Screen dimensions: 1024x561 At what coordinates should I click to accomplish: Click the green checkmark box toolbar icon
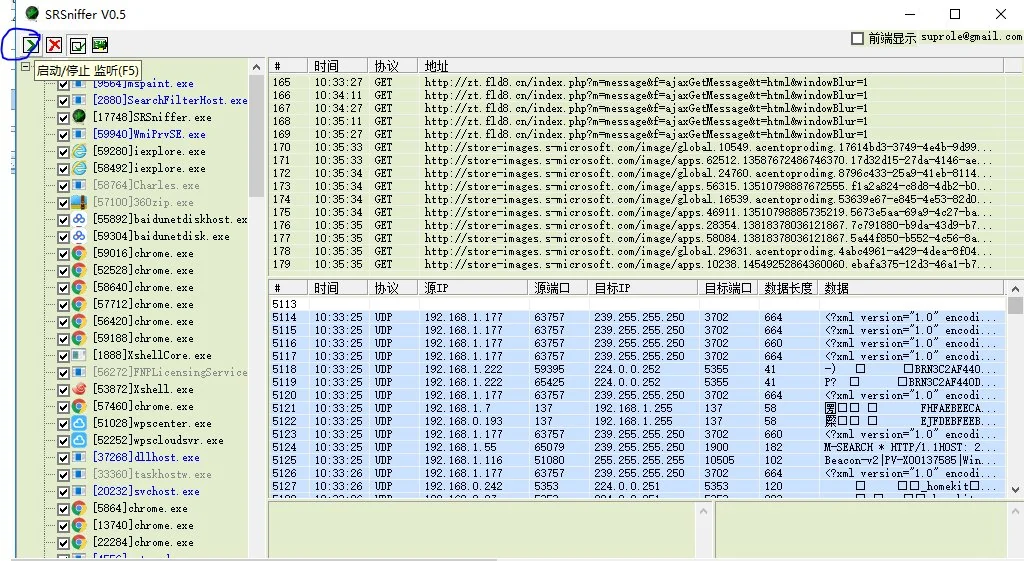77,45
